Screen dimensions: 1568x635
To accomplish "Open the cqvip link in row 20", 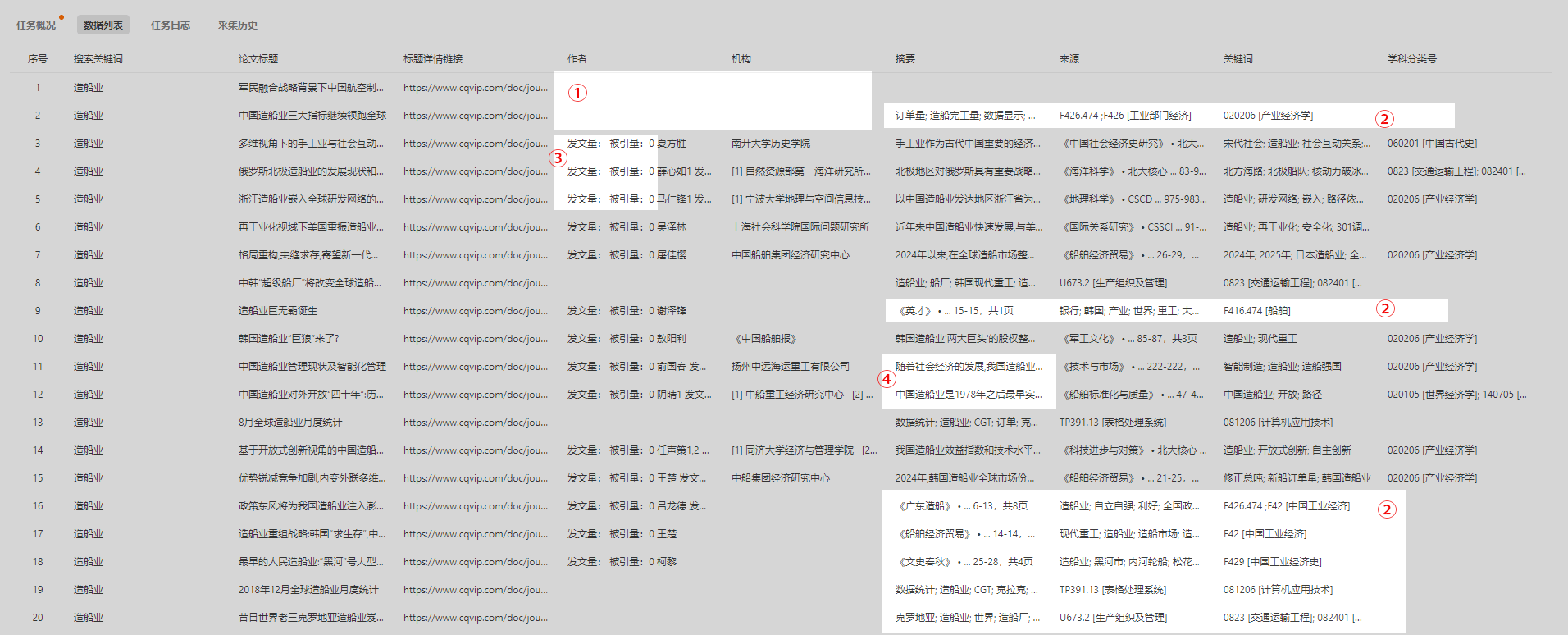I will coord(476,618).
